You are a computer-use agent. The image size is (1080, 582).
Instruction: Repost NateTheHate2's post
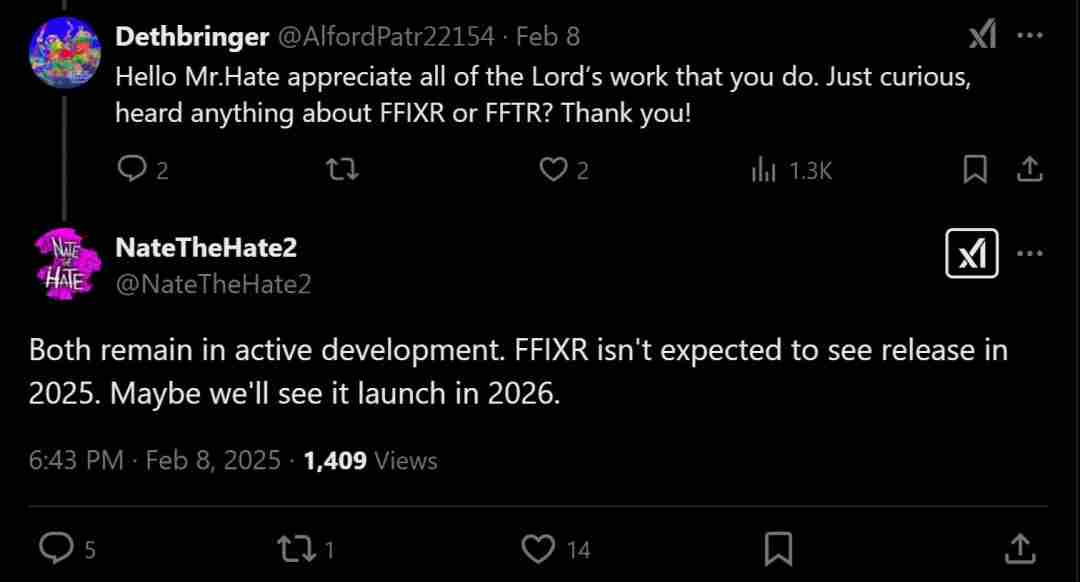pos(305,549)
